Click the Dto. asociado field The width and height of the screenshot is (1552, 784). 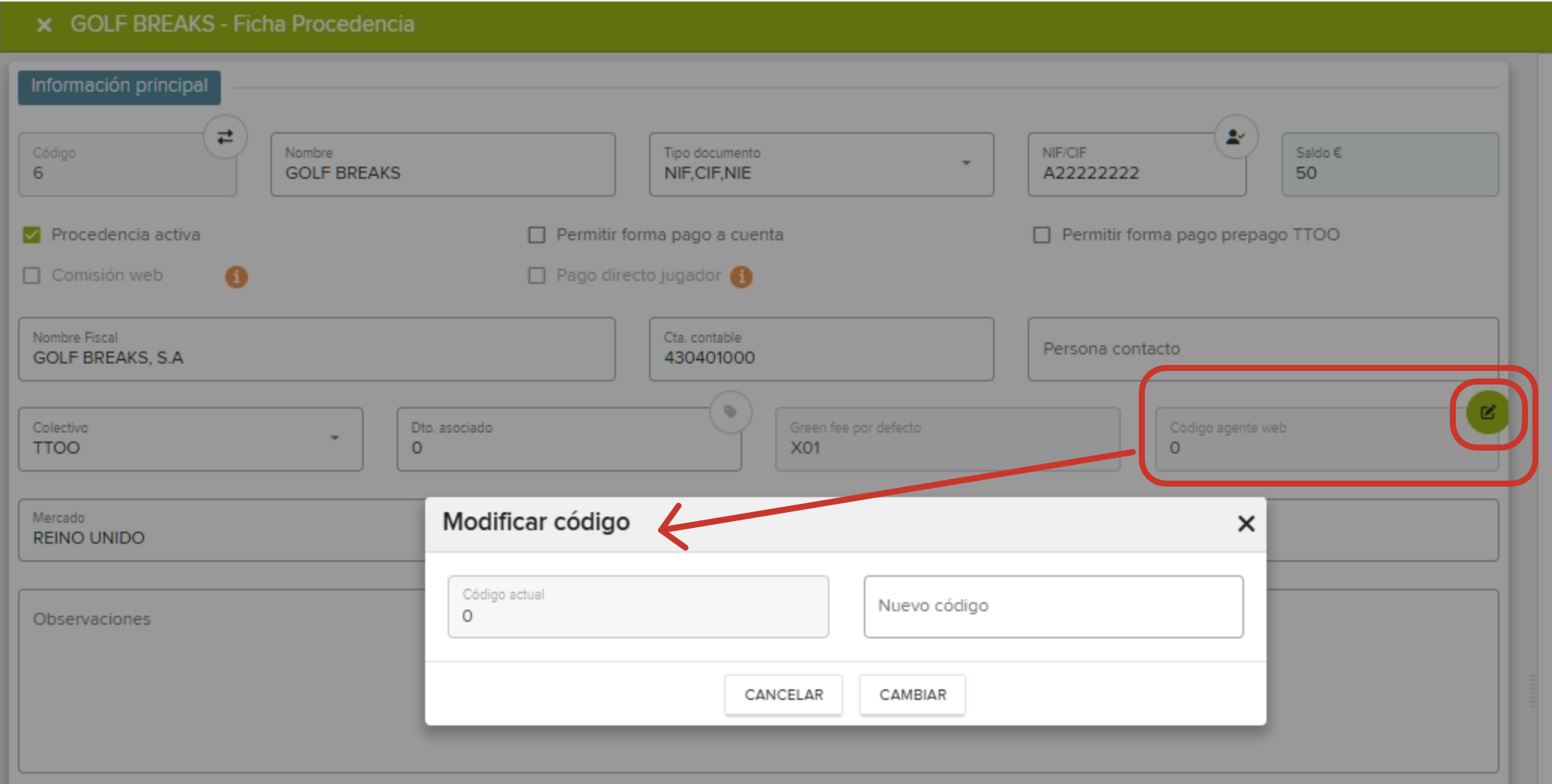coord(569,439)
